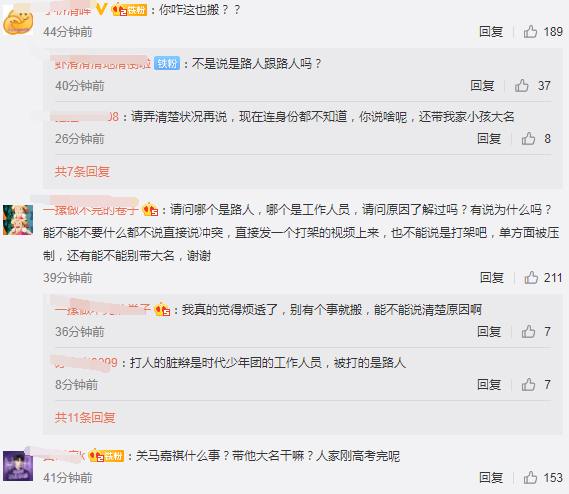Open the yellow cartoon avatar profile

click(x=18, y=21)
